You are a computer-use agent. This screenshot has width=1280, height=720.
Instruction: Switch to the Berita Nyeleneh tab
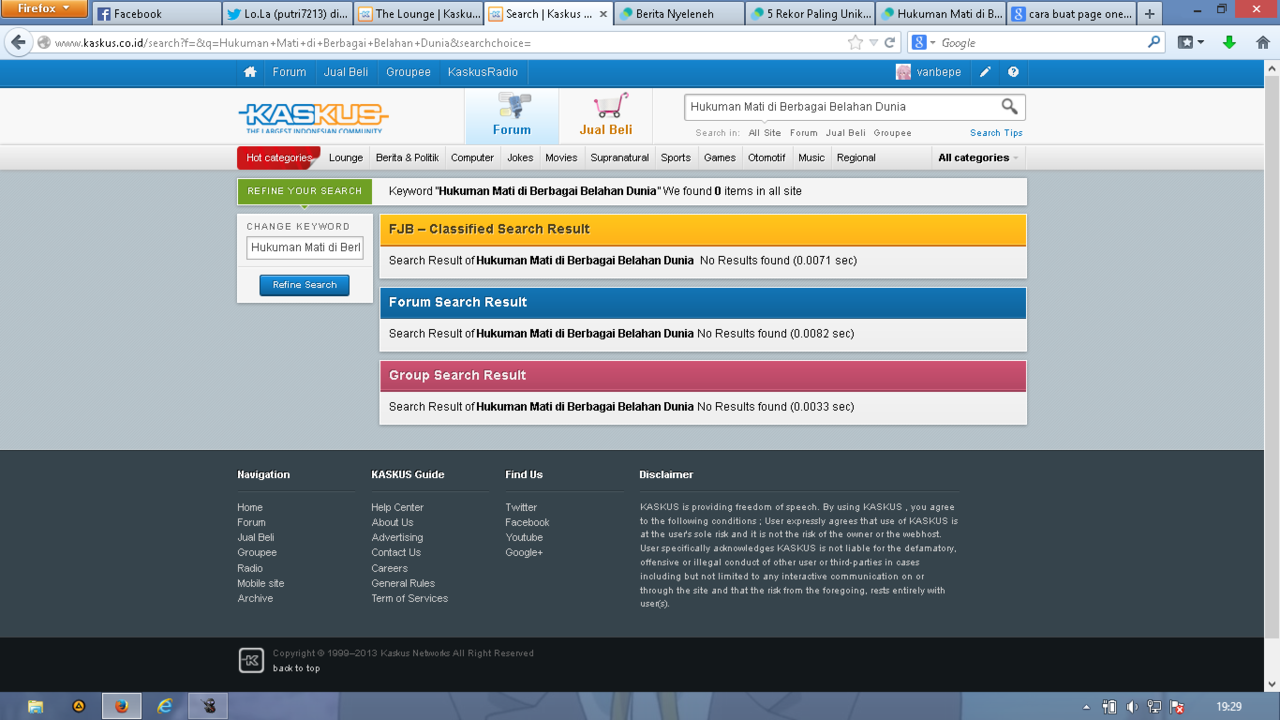click(679, 14)
